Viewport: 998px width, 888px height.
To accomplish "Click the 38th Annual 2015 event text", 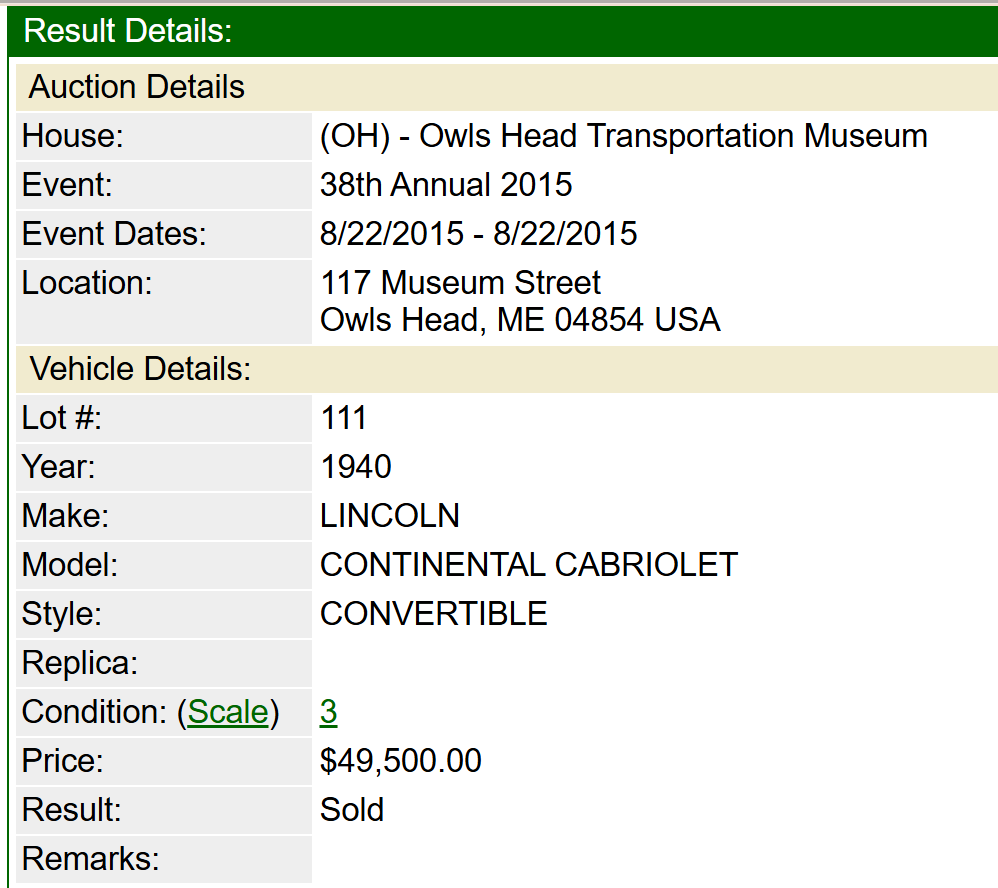I will (x=446, y=185).
